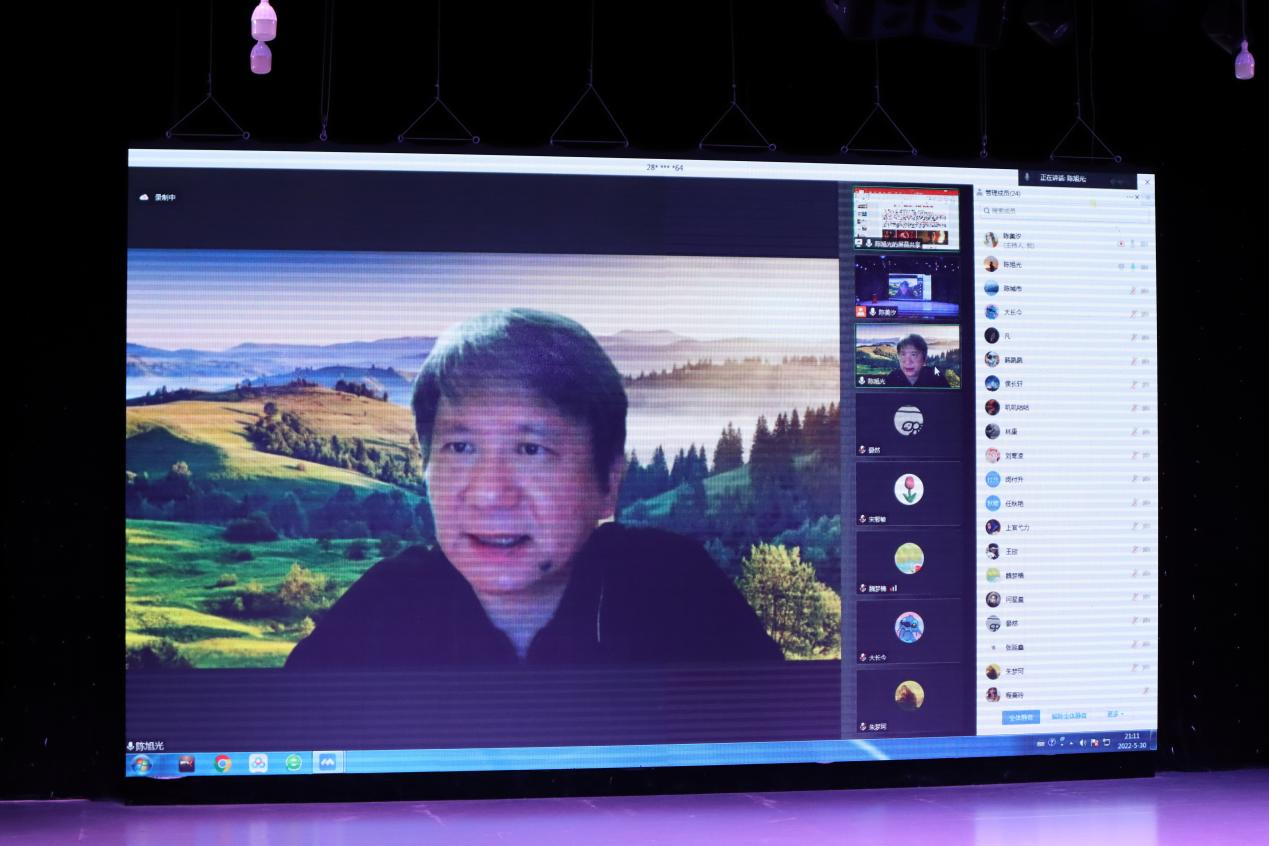
Task: Click the 管理成员 panel header
Action: pos(1002,193)
